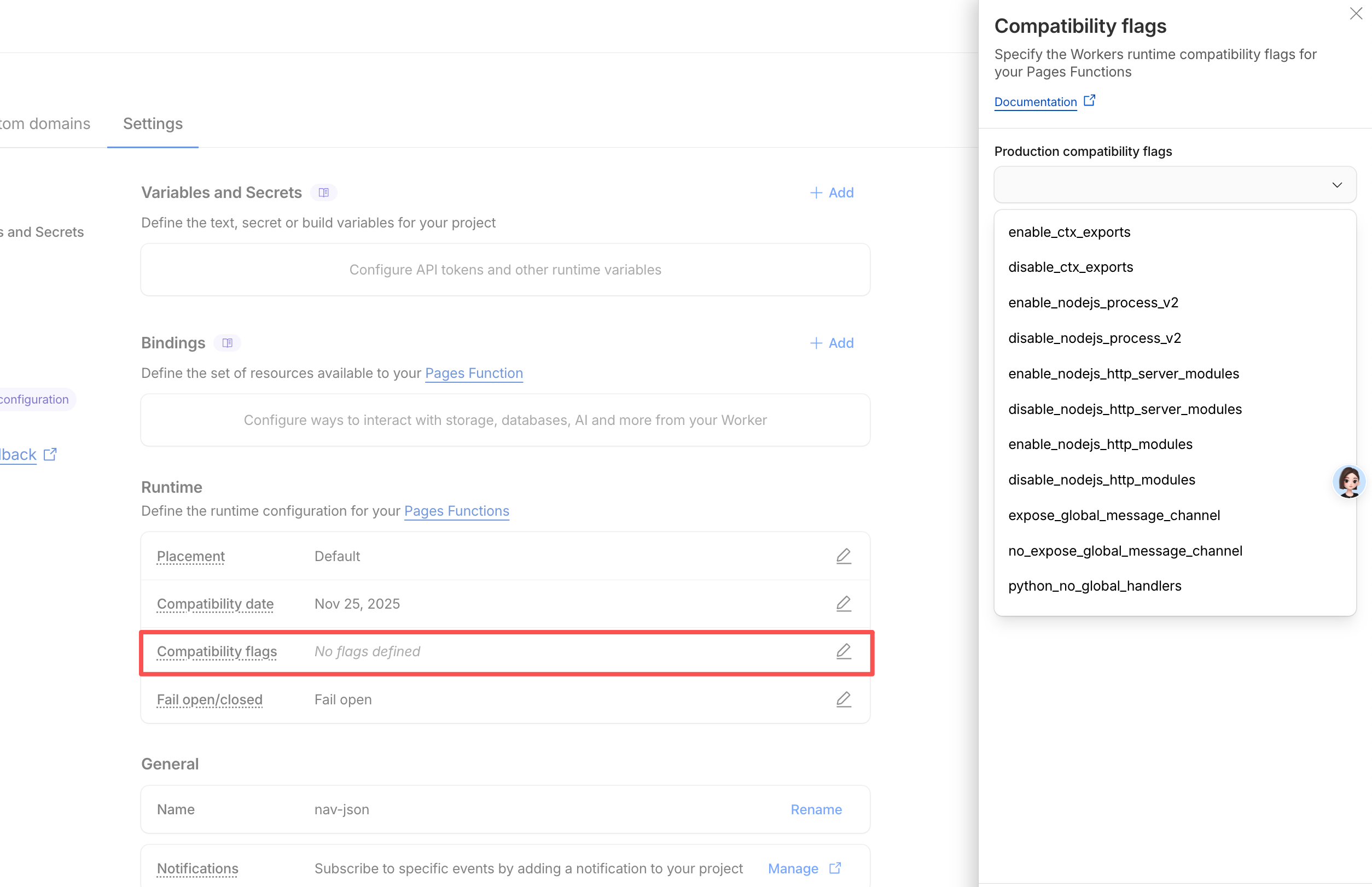Viewport: 1372px width, 887px height.
Task: Edit the Compatibility date with pencil icon
Action: (843, 603)
